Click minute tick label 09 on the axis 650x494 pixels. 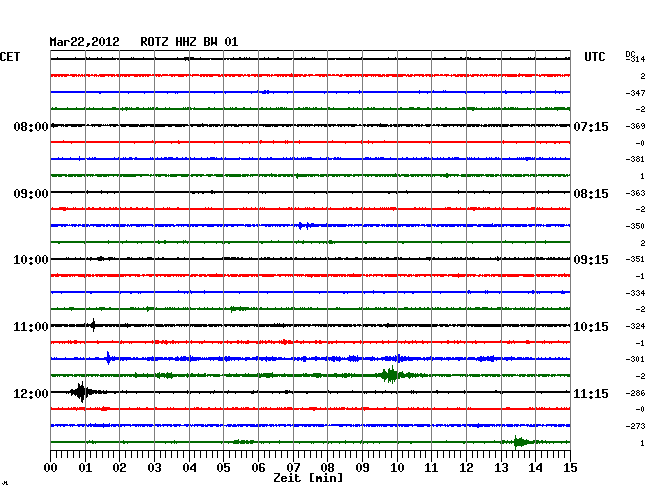click(362, 467)
